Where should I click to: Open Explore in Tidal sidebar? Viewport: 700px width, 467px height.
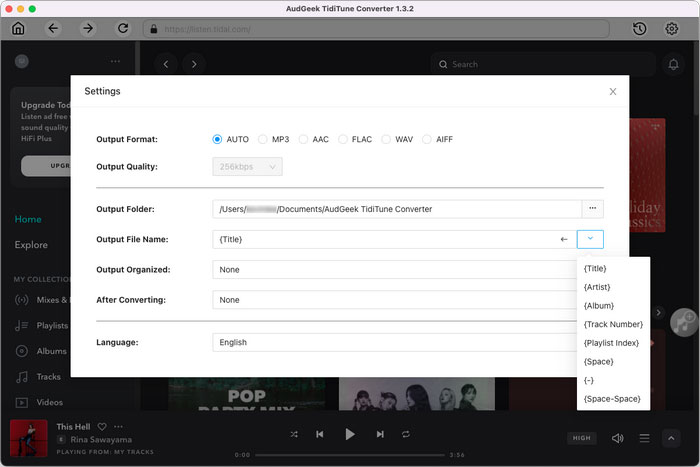pyautogui.click(x=31, y=245)
